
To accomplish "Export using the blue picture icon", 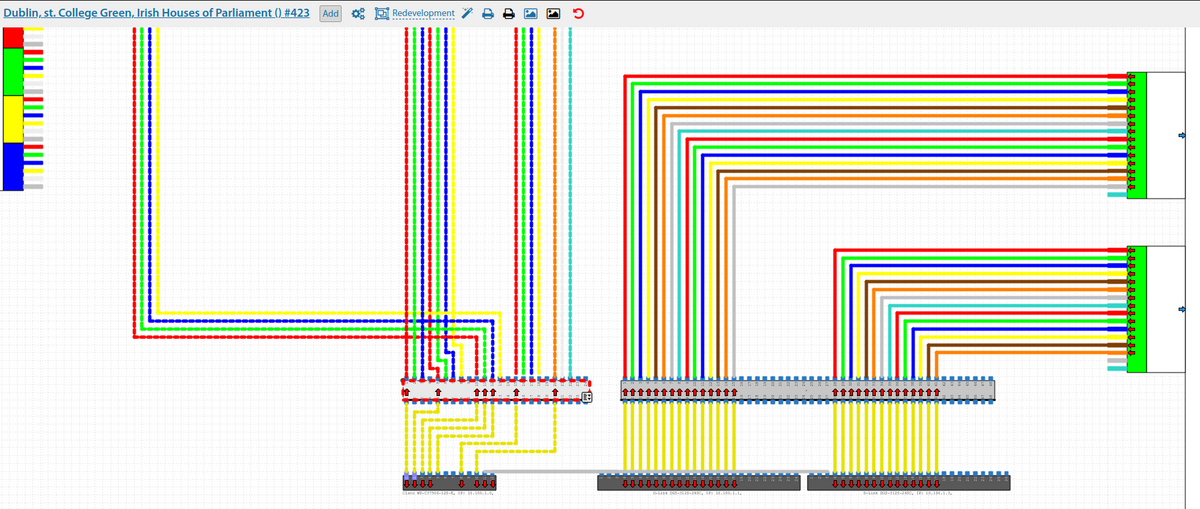I will [x=531, y=14].
